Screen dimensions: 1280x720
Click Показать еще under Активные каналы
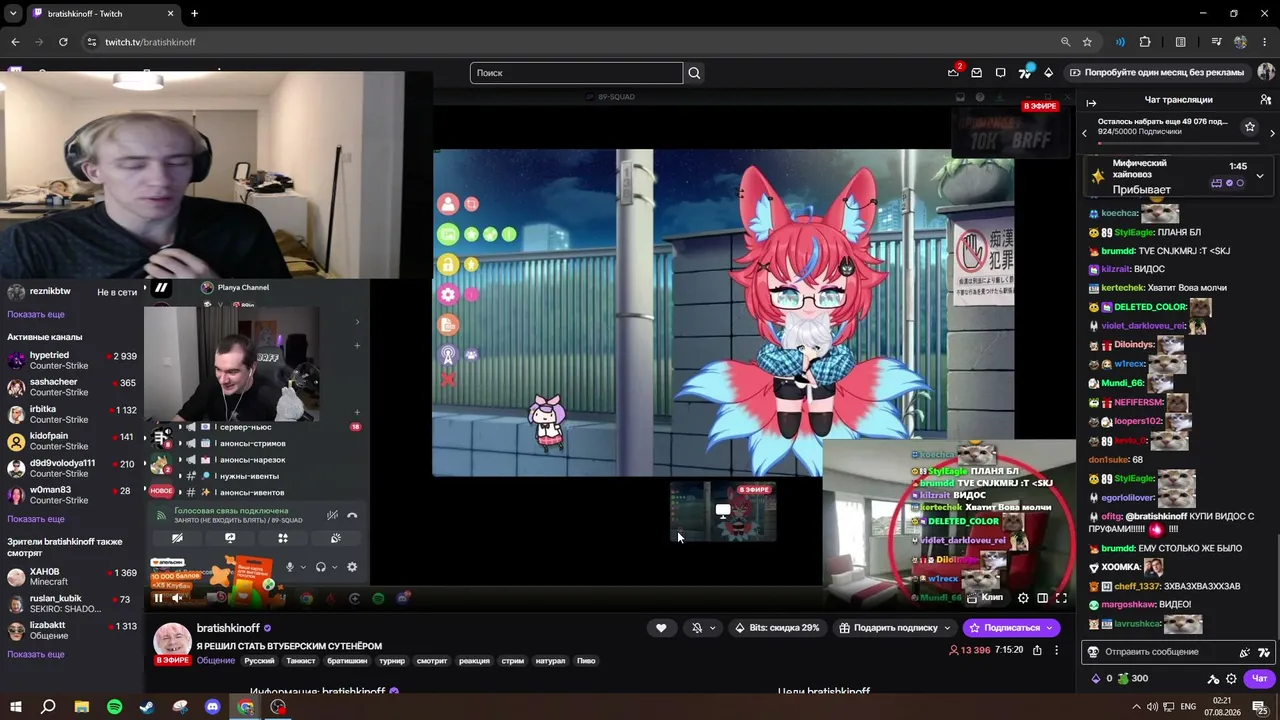(x=36, y=519)
